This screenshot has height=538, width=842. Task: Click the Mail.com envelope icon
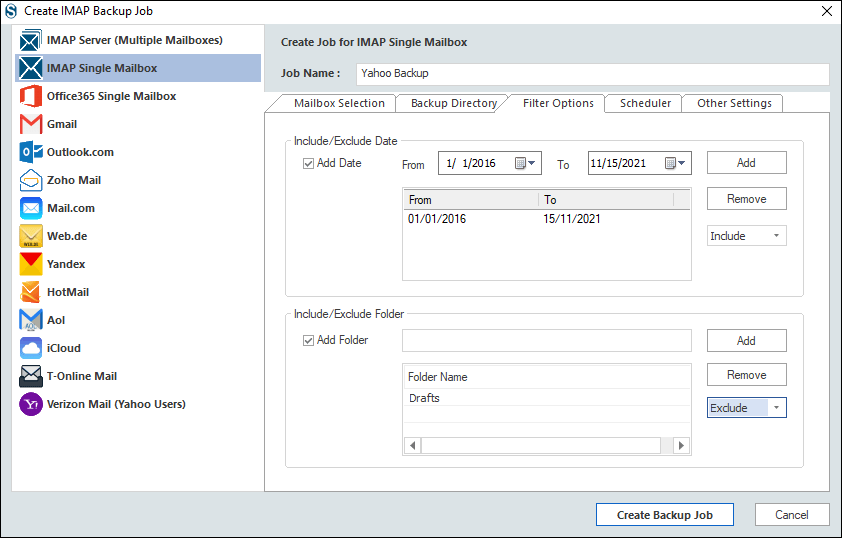(31, 208)
